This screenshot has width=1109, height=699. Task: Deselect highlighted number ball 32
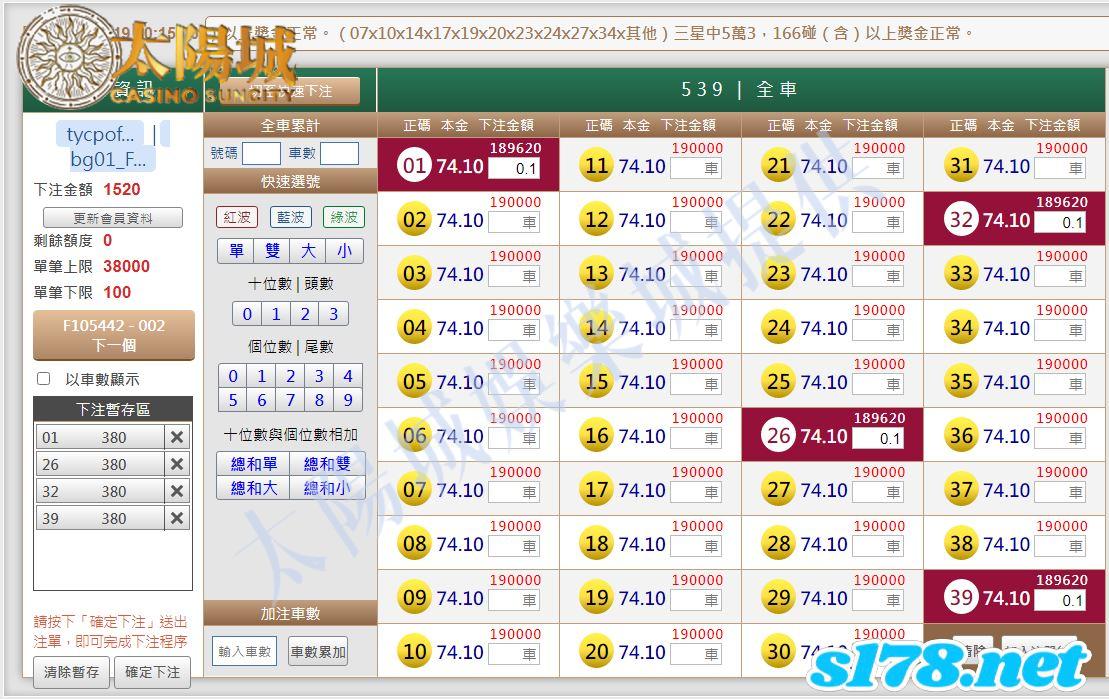pos(961,219)
